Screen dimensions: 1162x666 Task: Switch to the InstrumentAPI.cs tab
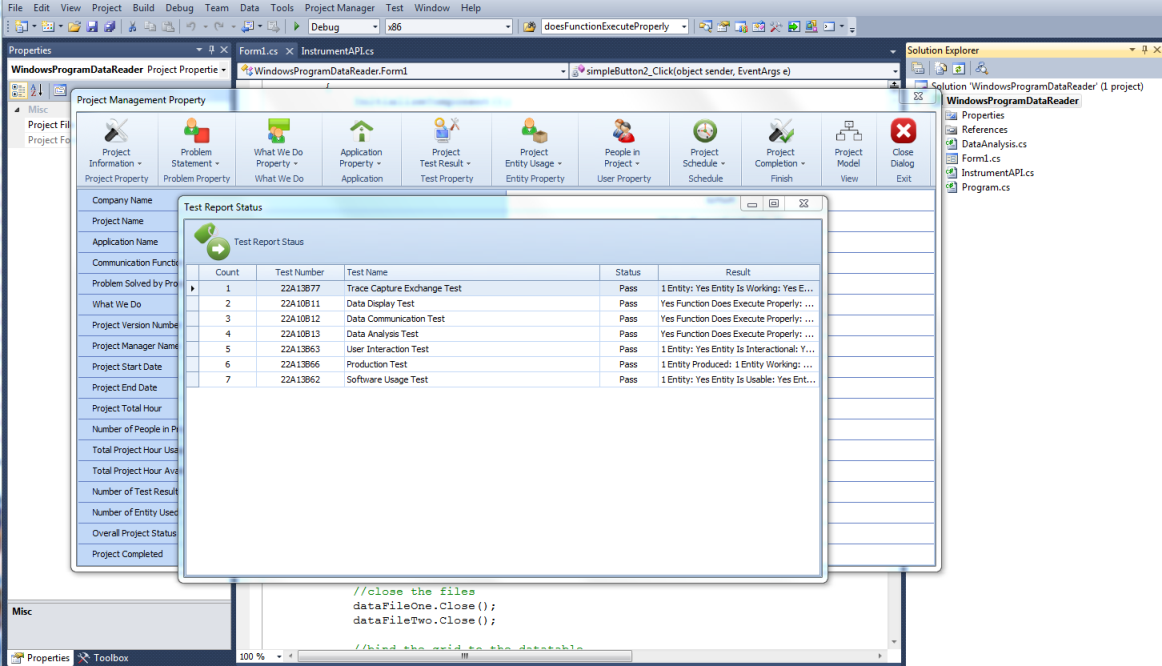tap(337, 51)
